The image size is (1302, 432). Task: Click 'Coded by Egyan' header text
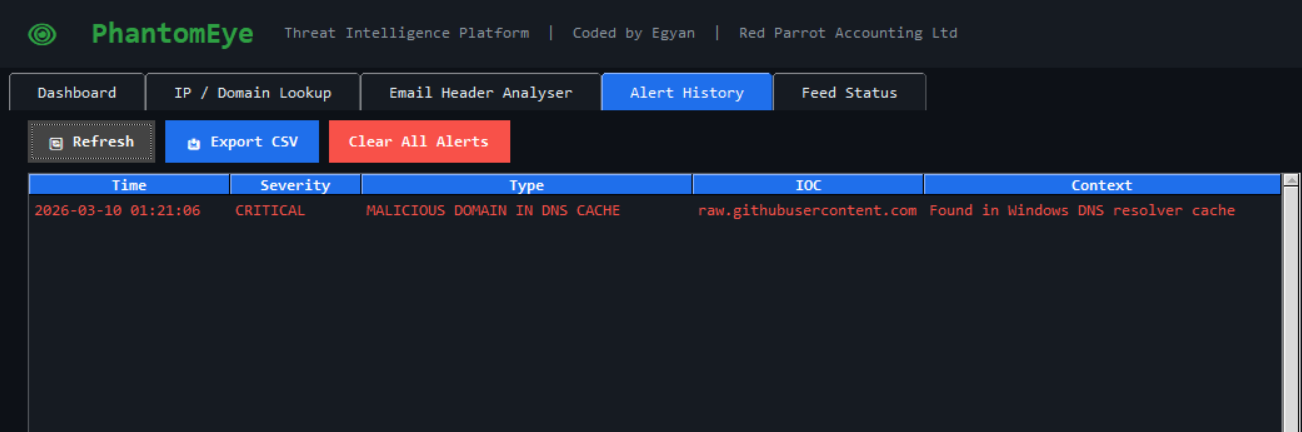[x=634, y=33]
